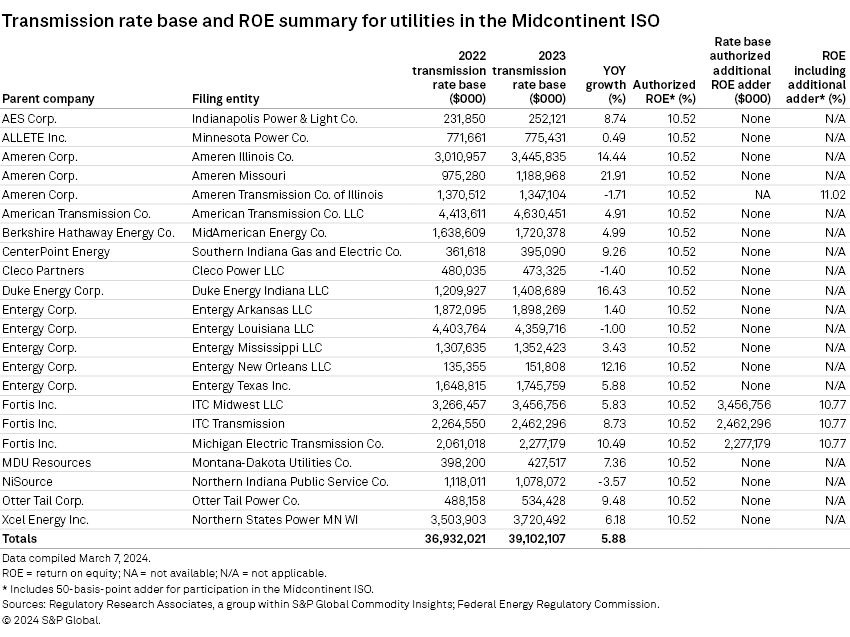Click the table title about Midcontinent ISO
This screenshot has width=850, height=637.
click(330, 20)
